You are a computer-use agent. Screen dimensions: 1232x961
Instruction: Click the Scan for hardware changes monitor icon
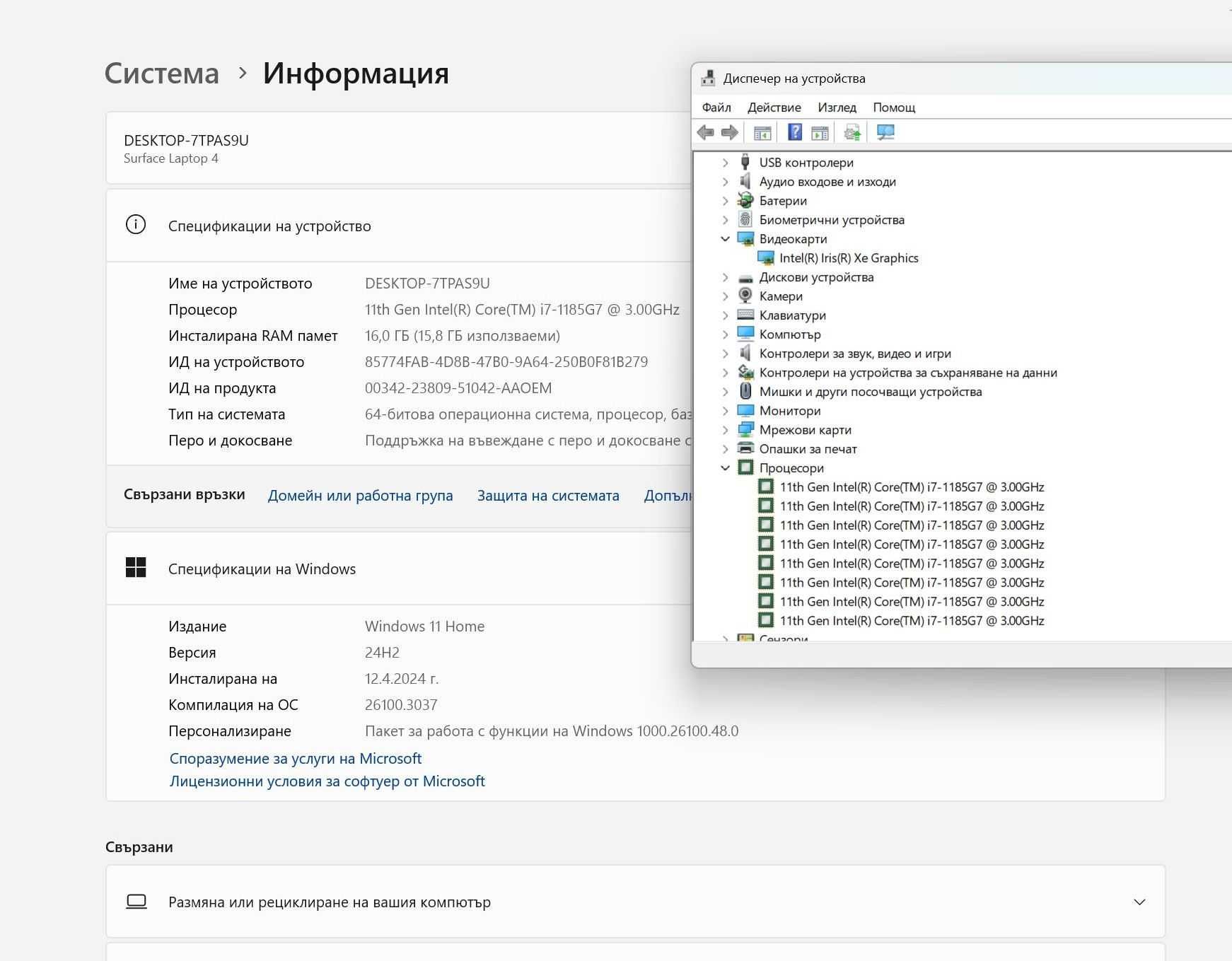[885, 132]
